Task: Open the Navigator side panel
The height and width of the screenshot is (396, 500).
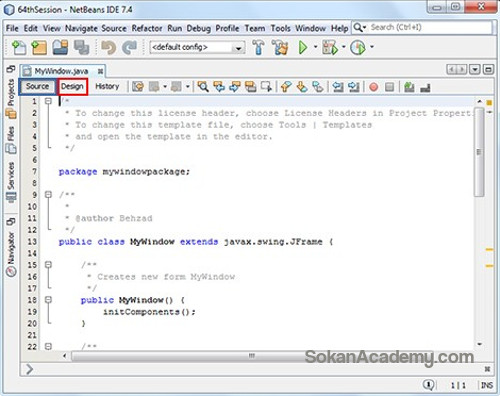Action: [11, 254]
